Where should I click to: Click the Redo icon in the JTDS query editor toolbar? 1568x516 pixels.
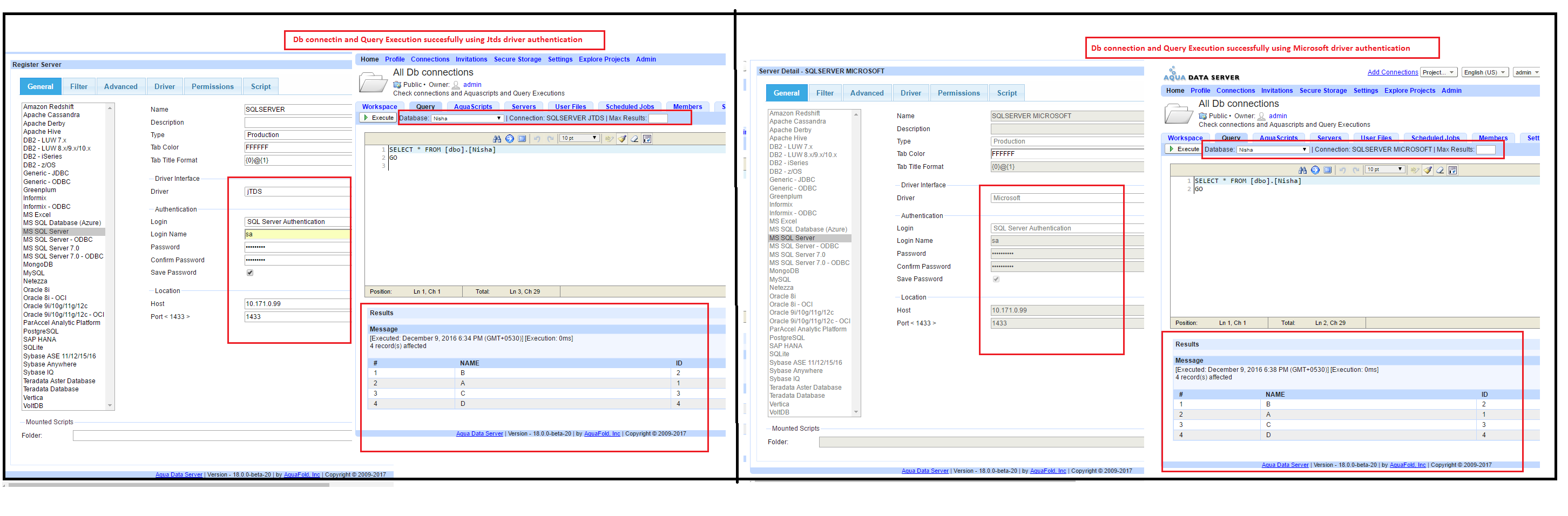coord(551,139)
